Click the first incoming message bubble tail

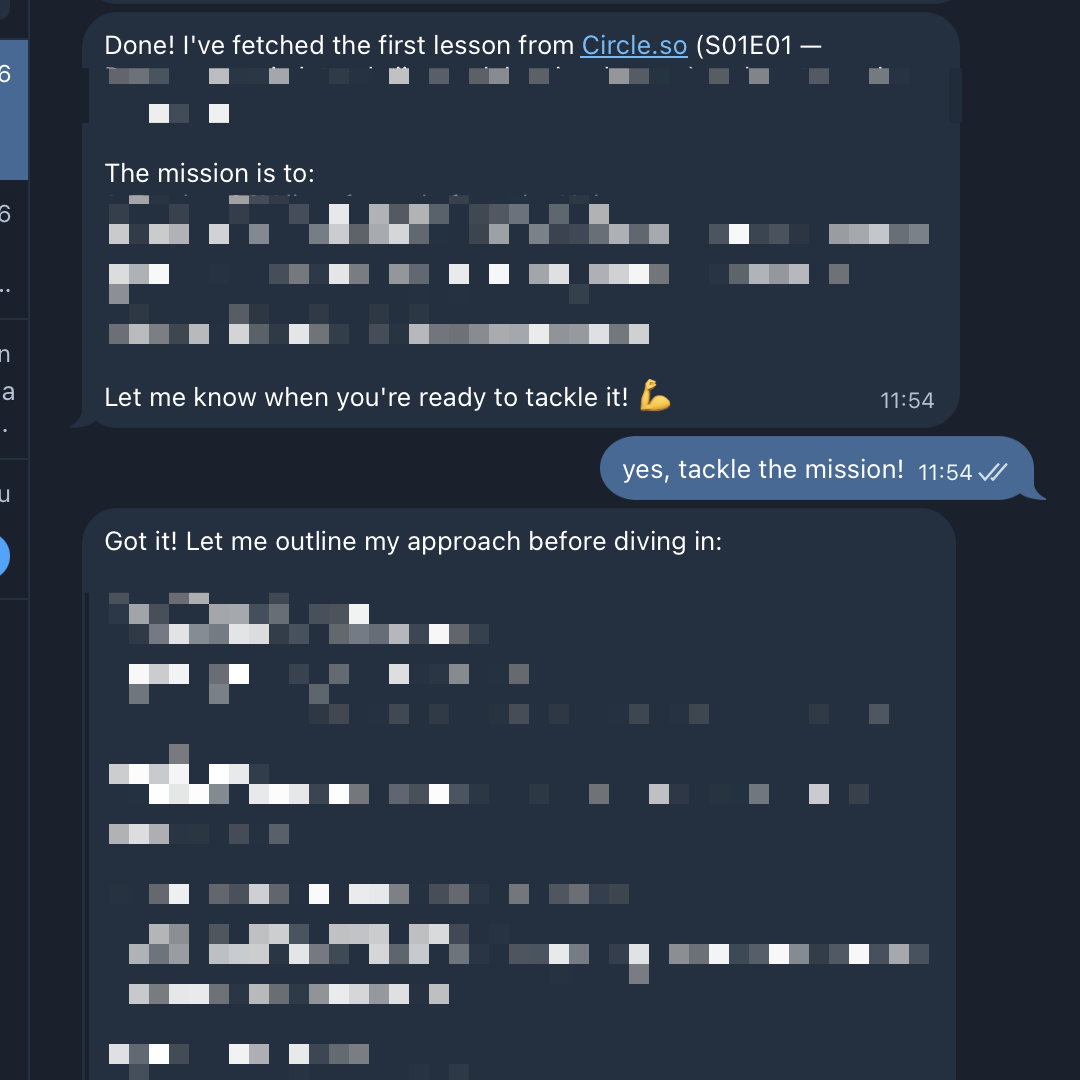click(83, 419)
